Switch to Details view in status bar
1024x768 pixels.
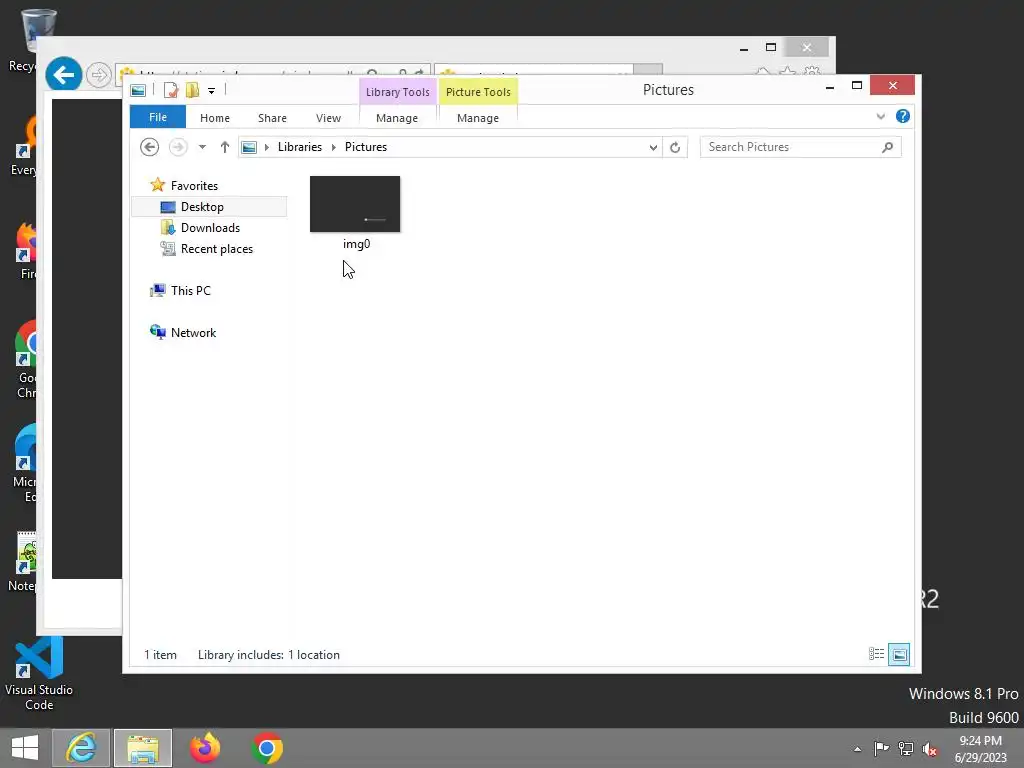click(876, 654)
